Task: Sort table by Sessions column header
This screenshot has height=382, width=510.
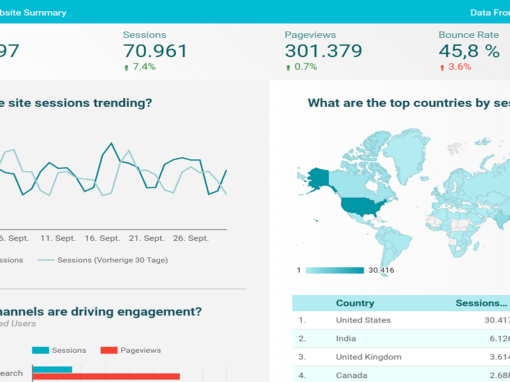Action: click(481, 303)
